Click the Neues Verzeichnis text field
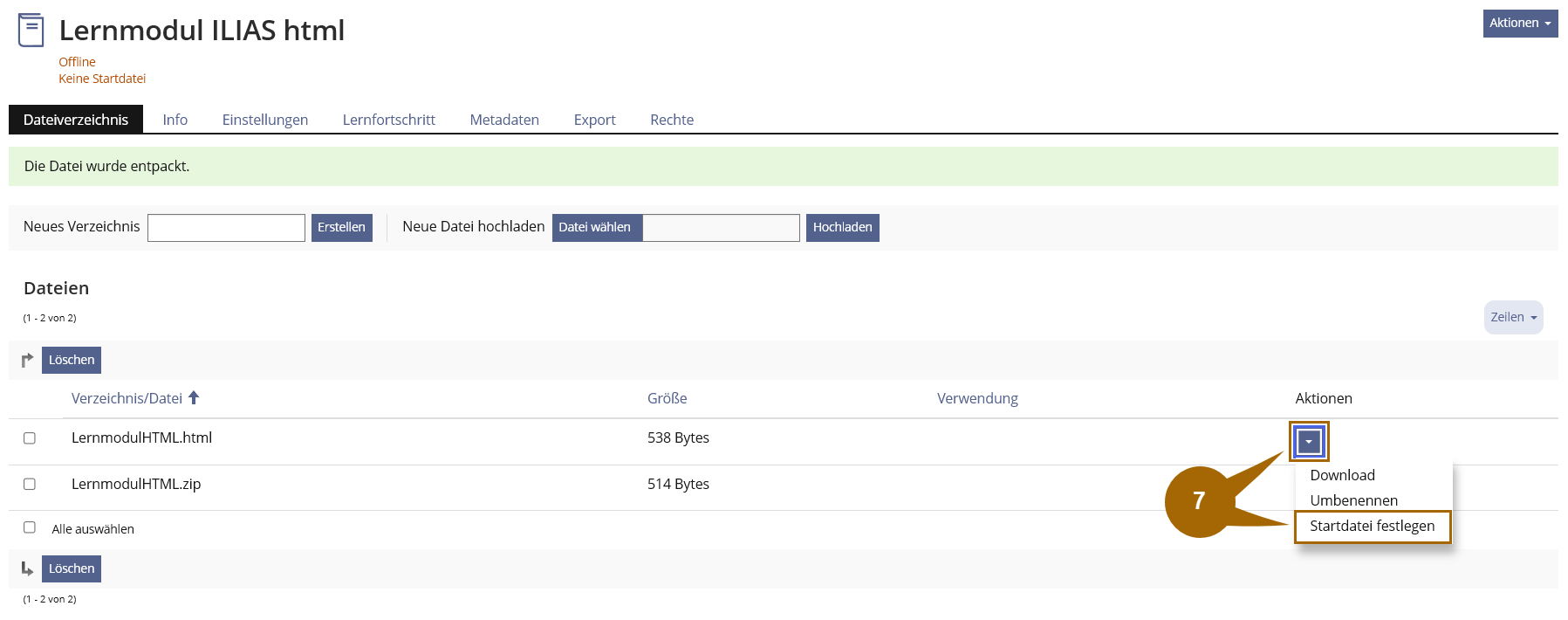 226,228
